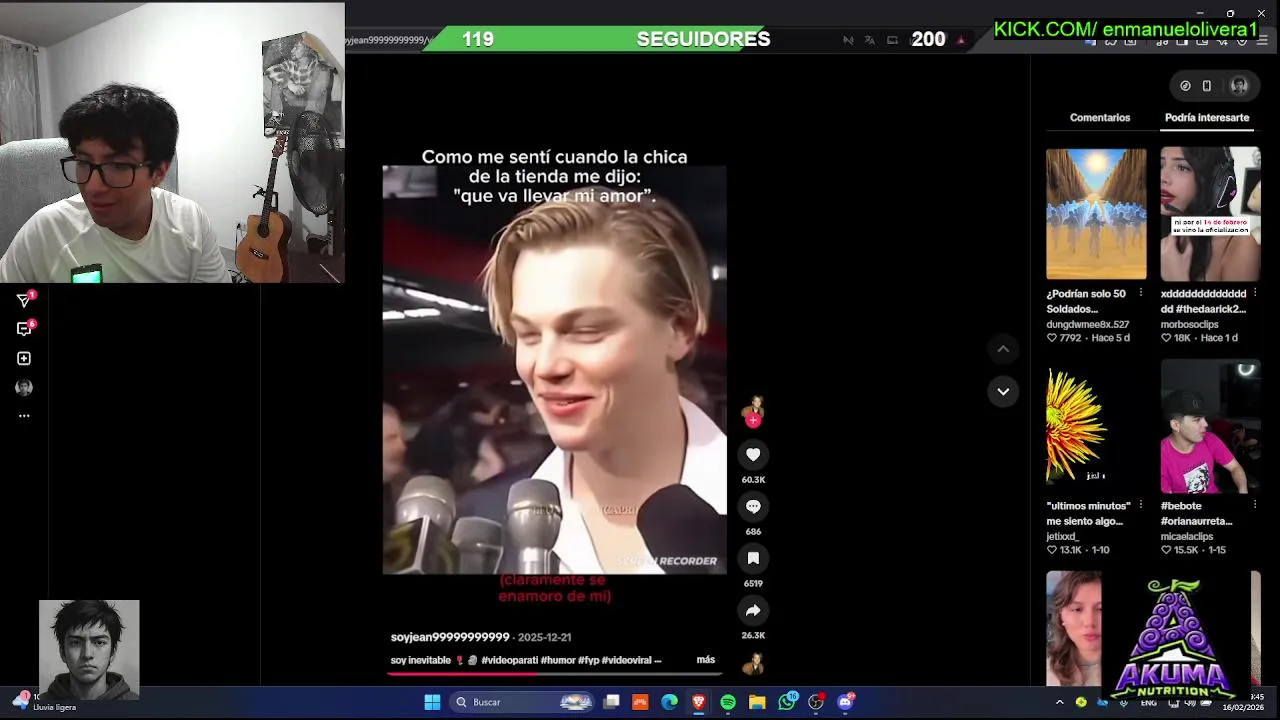Image resolution: width=1280 pixels, height=720 pixels.
Task: Go to previous video with up chevron
Action: click(1003, 349)
